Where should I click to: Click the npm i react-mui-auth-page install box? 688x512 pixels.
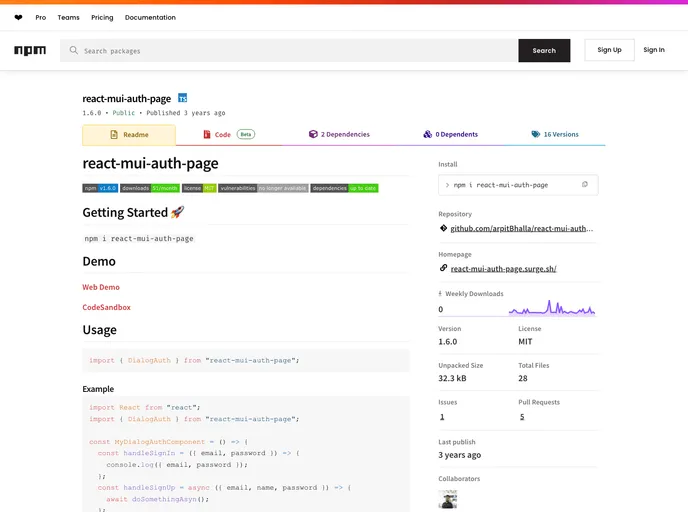(x=518, y=185)
